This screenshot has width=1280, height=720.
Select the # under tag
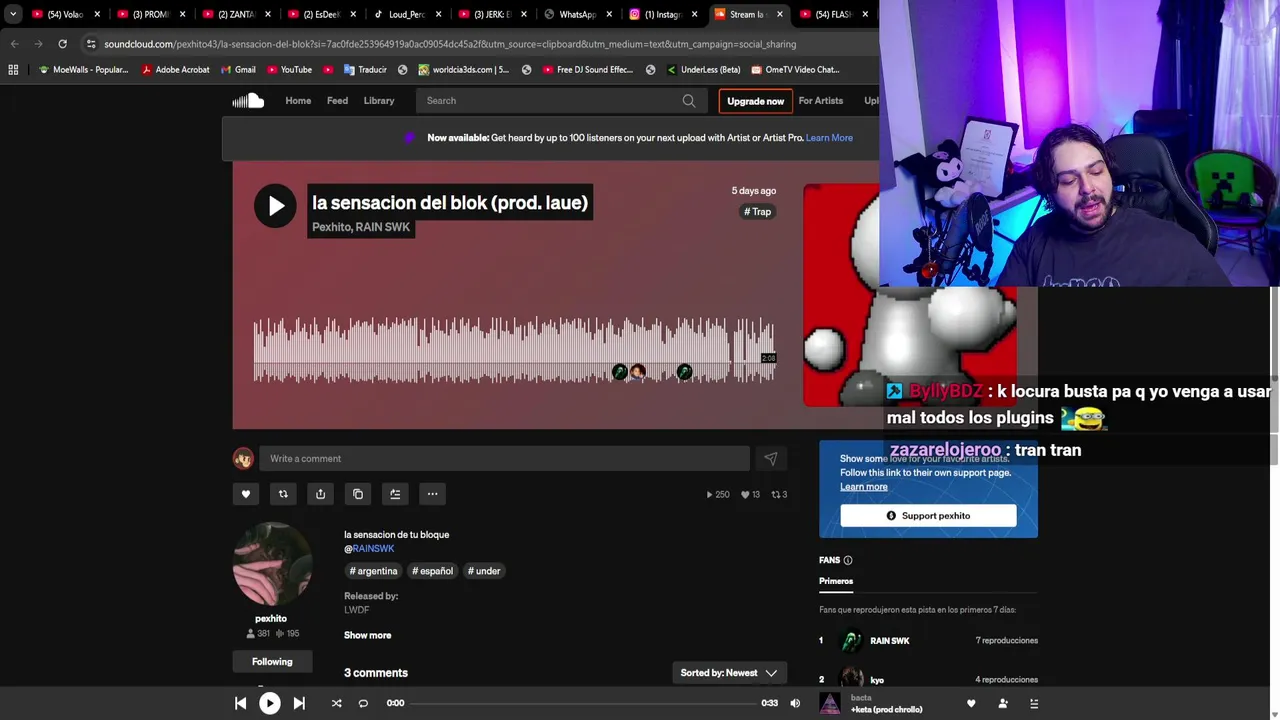pos(484,571)
